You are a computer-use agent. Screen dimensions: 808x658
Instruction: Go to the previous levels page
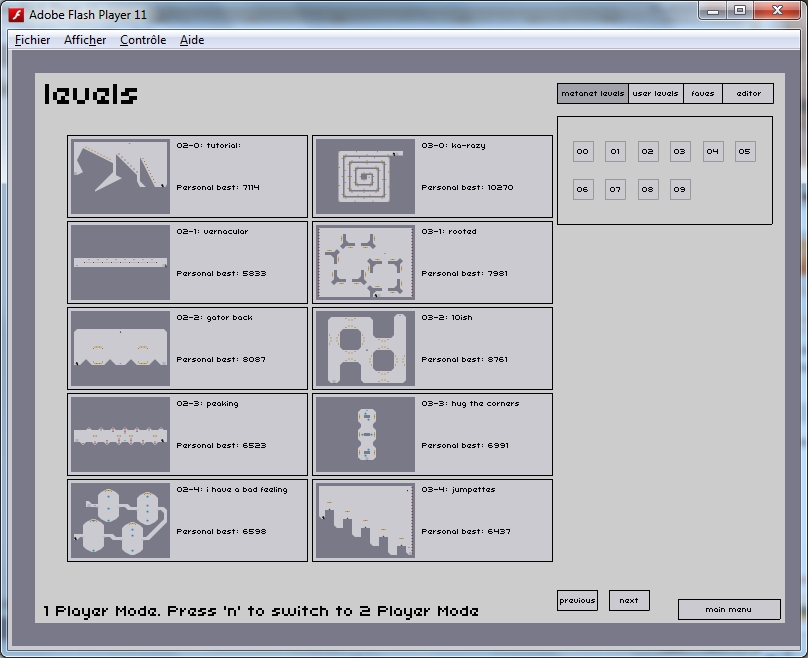[x=577, y=601]
